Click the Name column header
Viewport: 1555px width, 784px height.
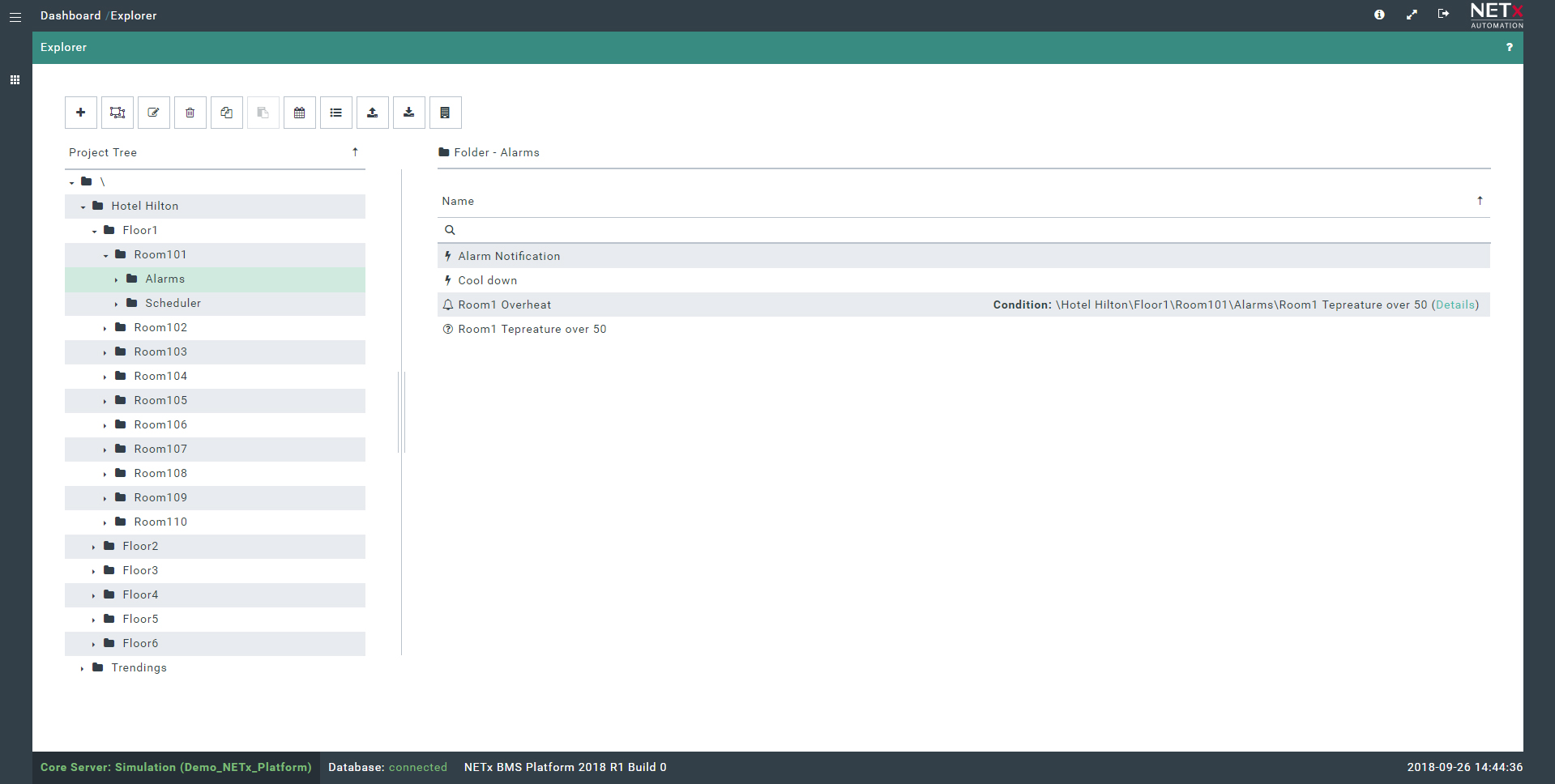click(458, 201)
